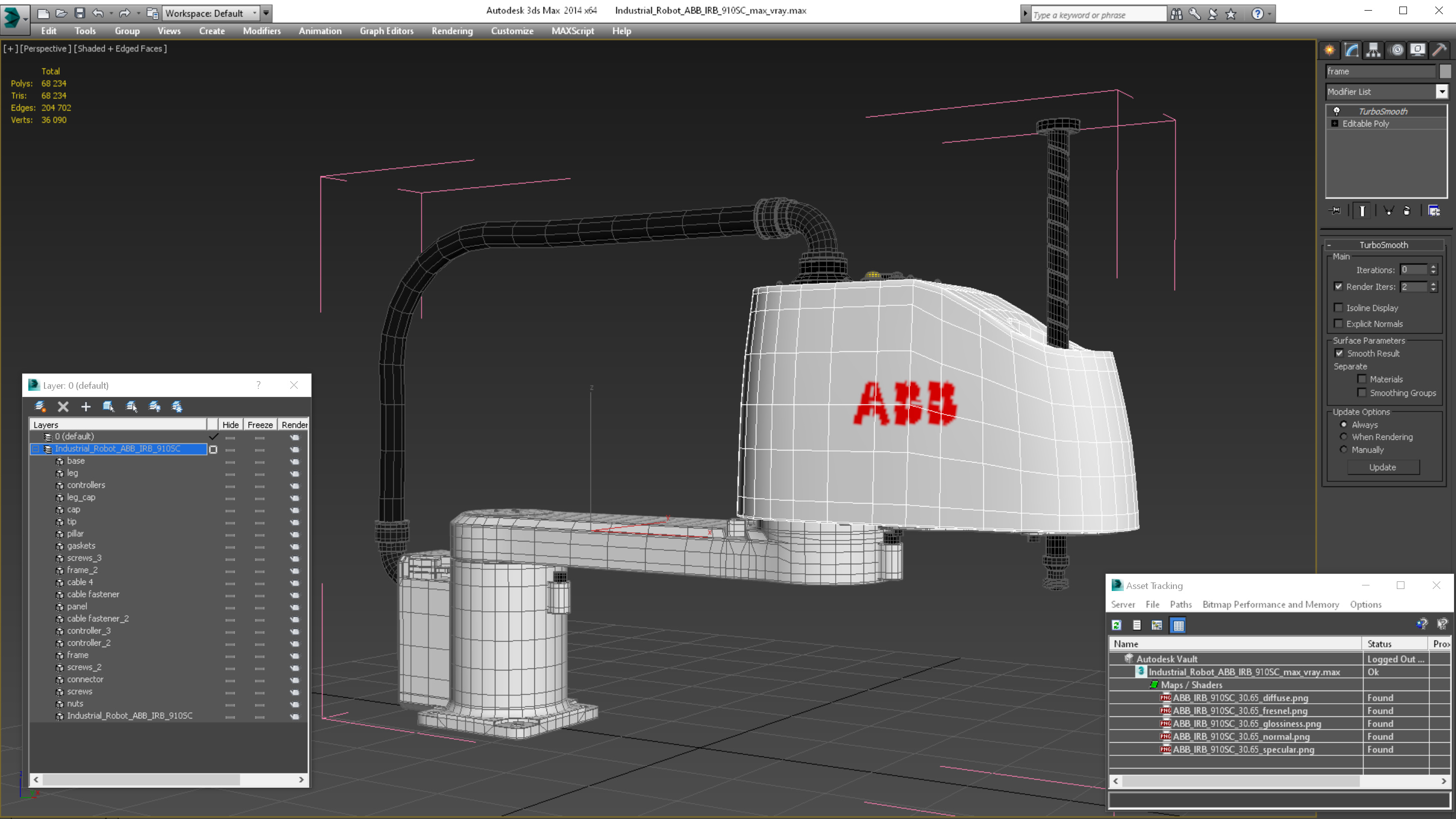Toggle Smooth Result checkbox
This screenshot has width=1456, height=819.
click(1339, 353)
